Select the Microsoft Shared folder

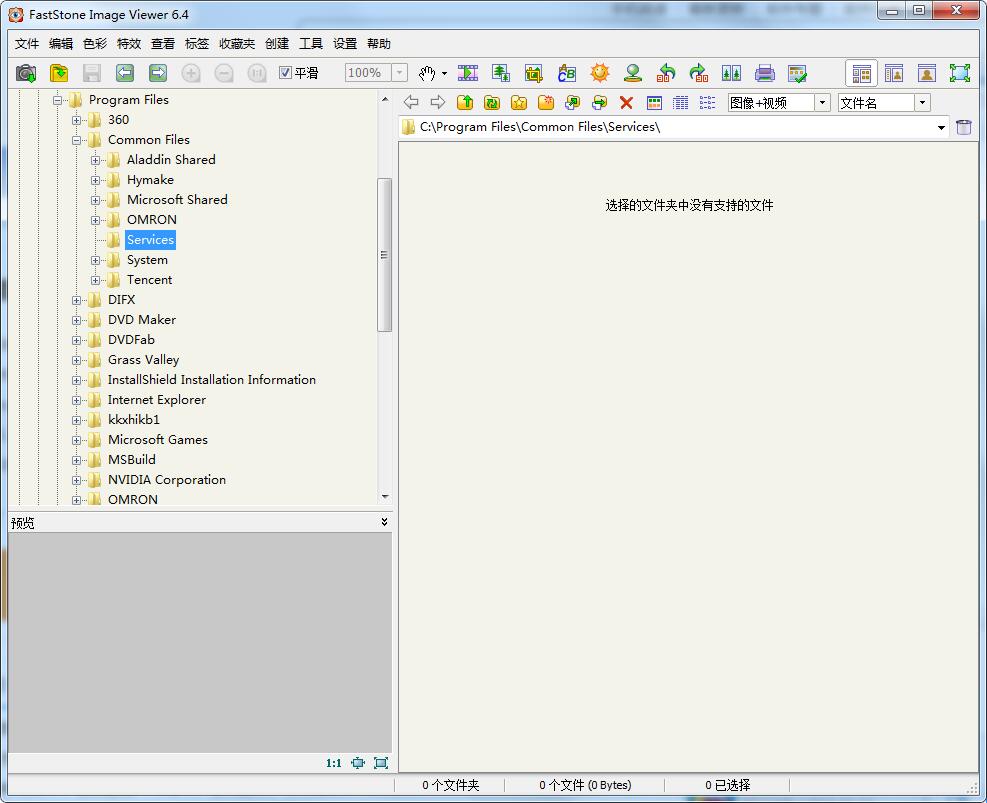[177, 200]
